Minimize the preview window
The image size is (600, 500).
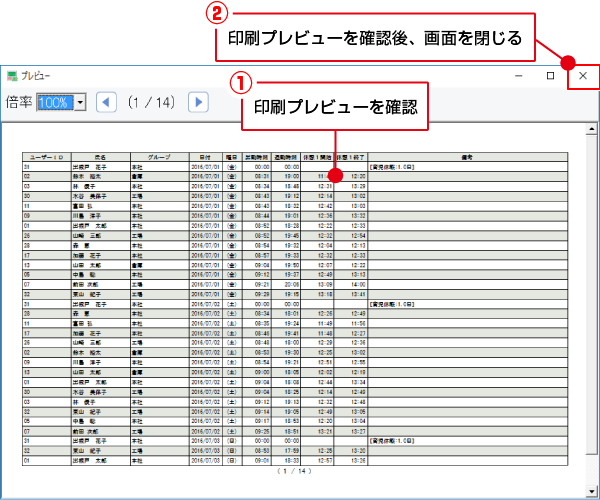(x=517, y=76)
